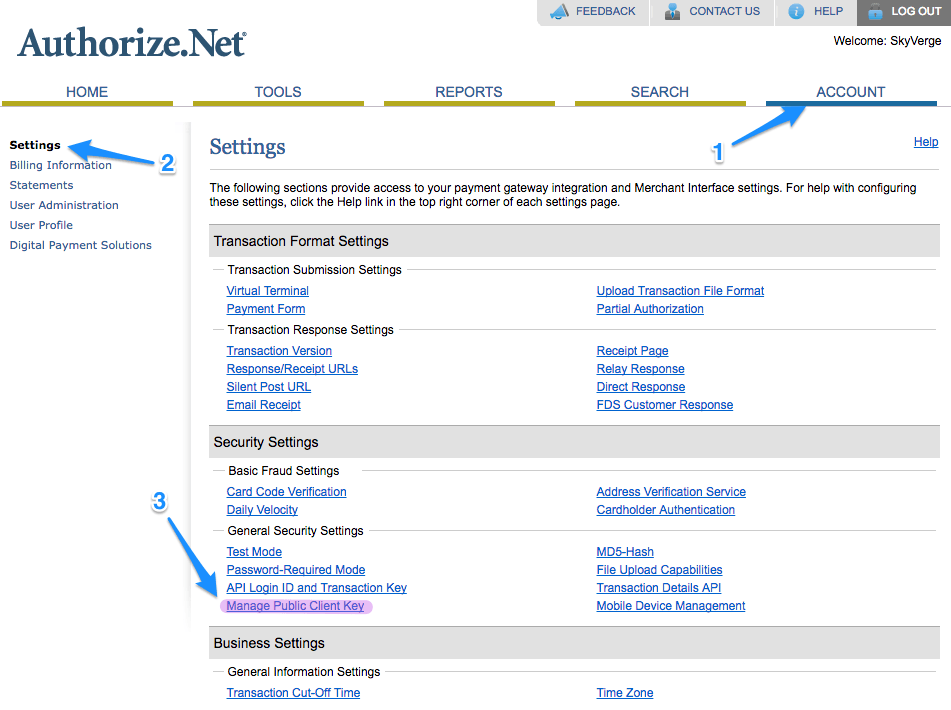This screenshot has width=951, height=710.
Task: Click the Welcome: SkyVerge text
Action: [x=887, y=41]
